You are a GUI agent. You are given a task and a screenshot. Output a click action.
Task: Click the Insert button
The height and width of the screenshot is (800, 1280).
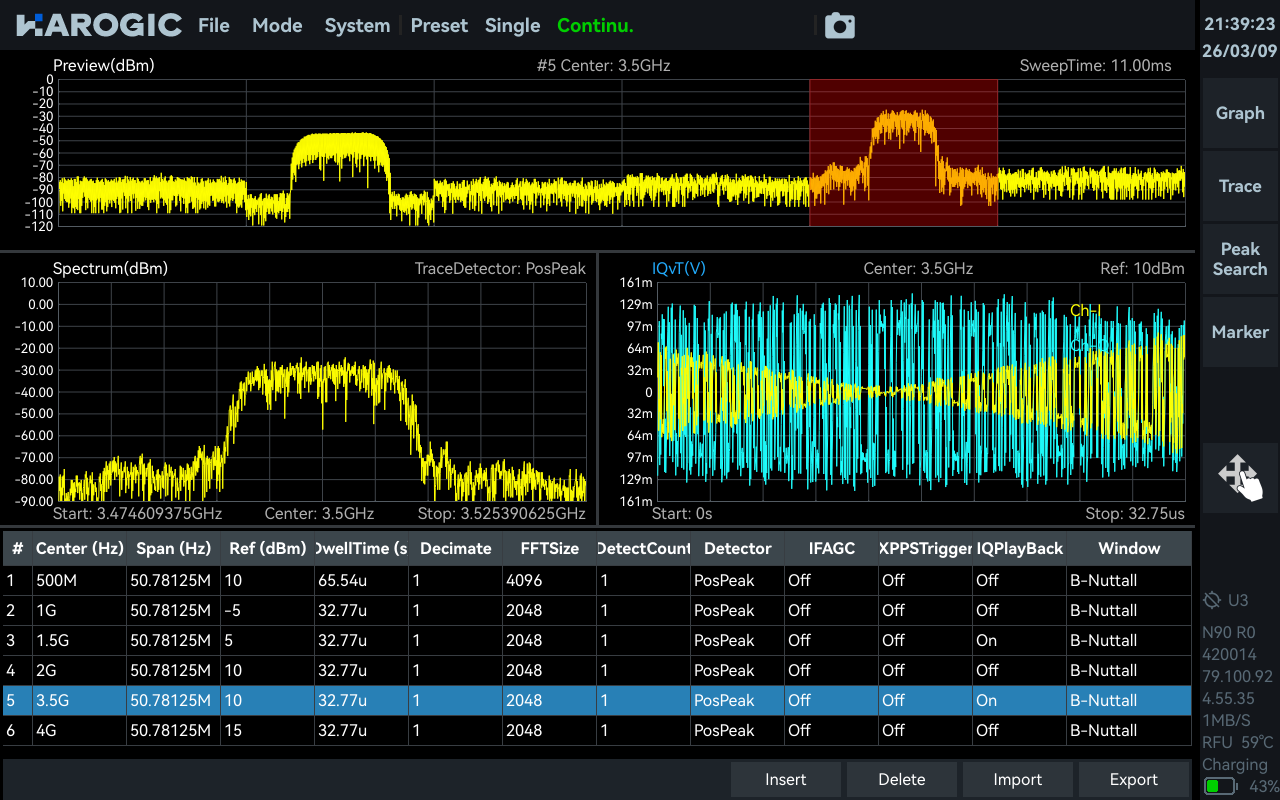pyautogui.click(x=786, y=779)
